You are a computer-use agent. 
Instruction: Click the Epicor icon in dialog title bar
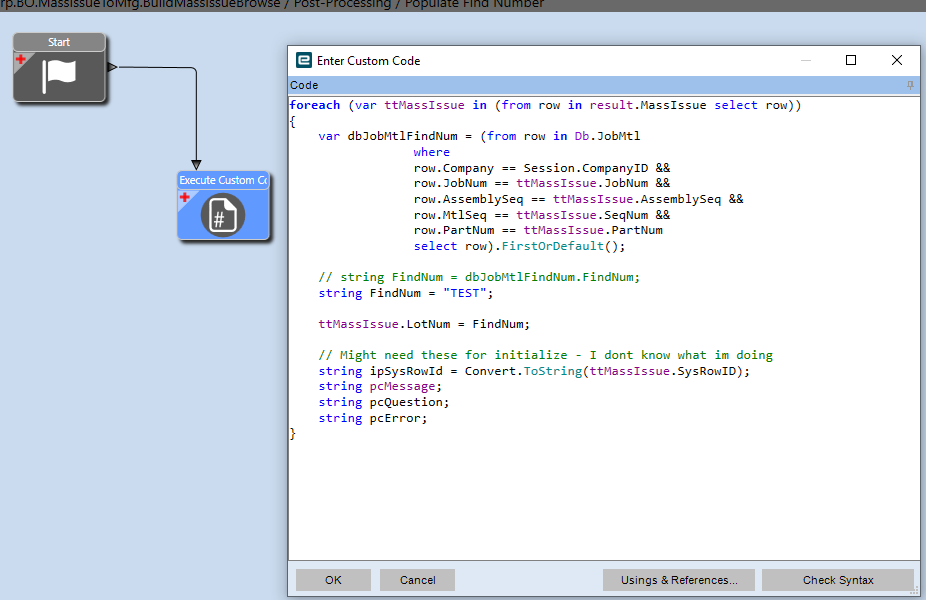tap(304, 60)
